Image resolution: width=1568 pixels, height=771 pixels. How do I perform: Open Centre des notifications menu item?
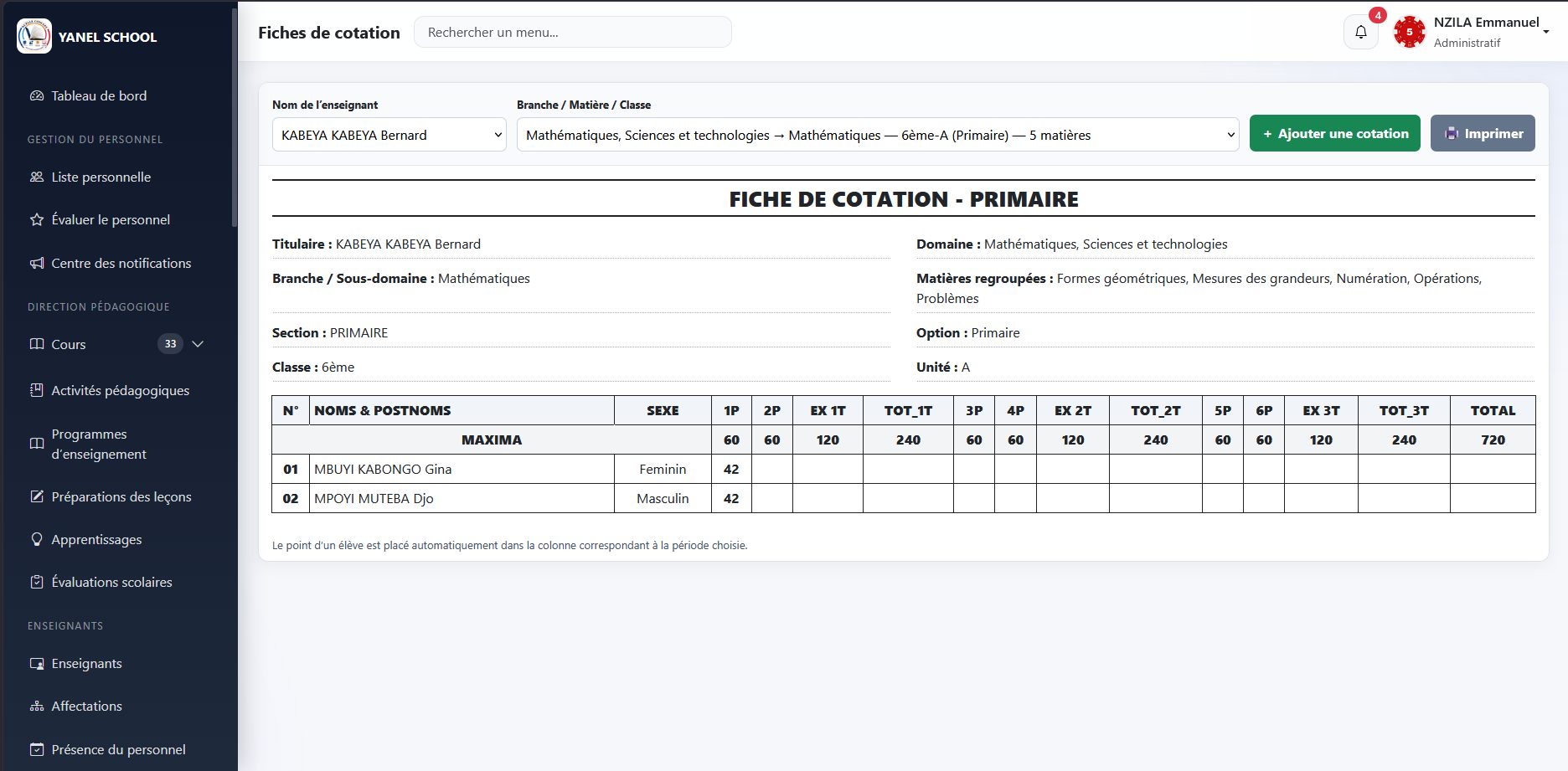point(117,263)
